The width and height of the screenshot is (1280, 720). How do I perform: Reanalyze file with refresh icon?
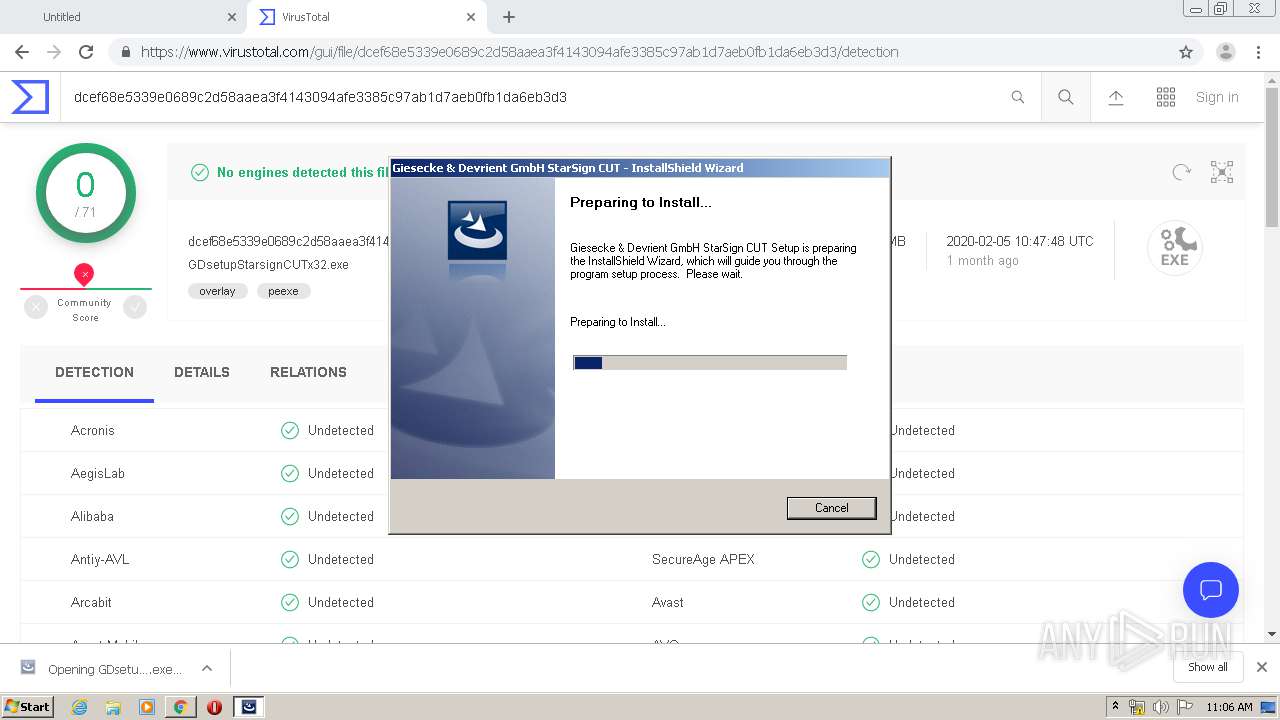(1182, 172)
